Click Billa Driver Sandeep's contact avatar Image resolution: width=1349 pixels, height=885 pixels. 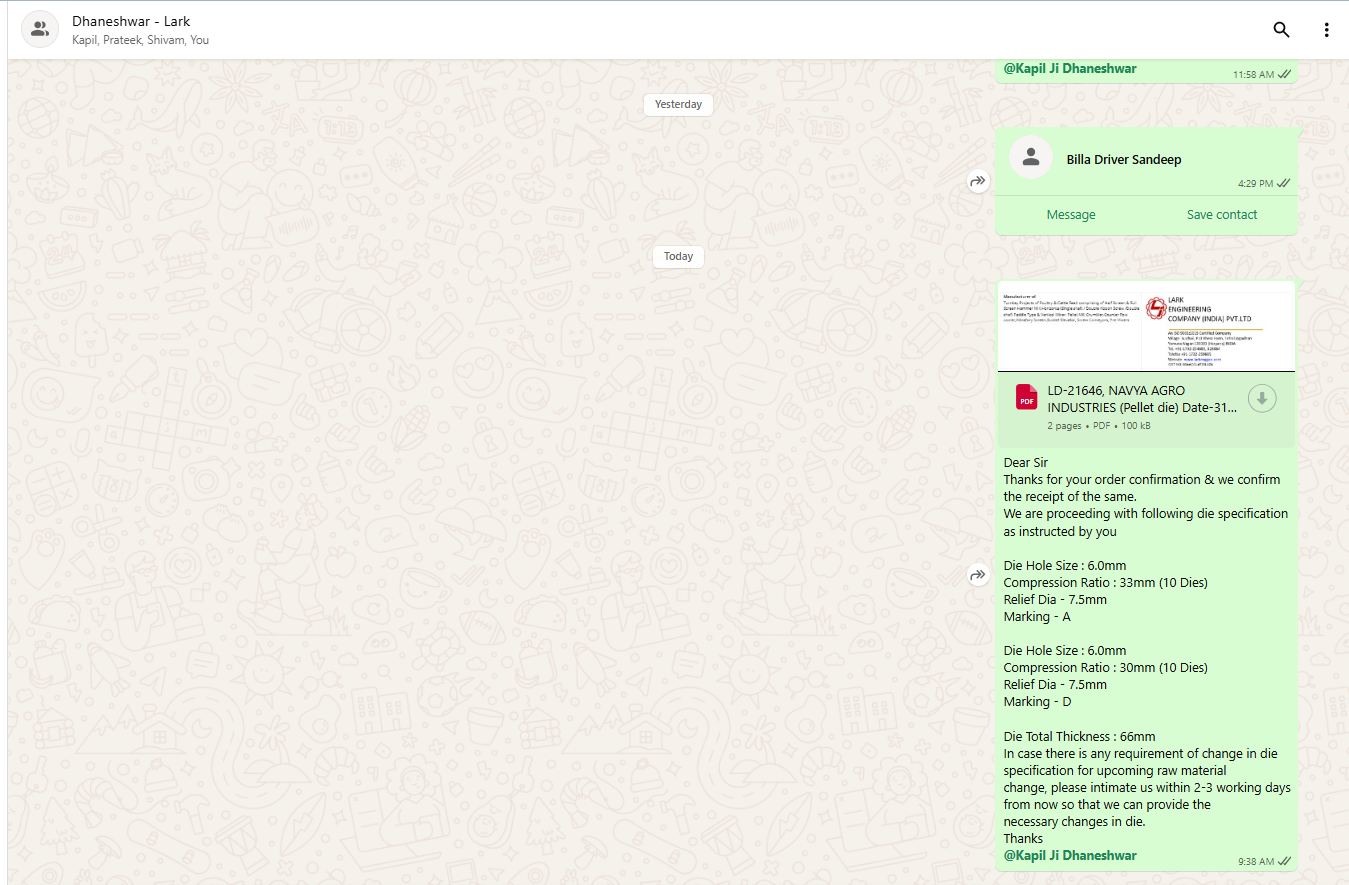coord(1030,158)
